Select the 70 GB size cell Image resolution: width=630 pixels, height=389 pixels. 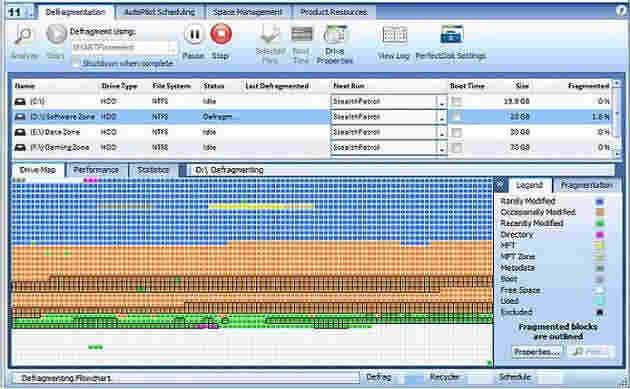[x=520, y=147]
